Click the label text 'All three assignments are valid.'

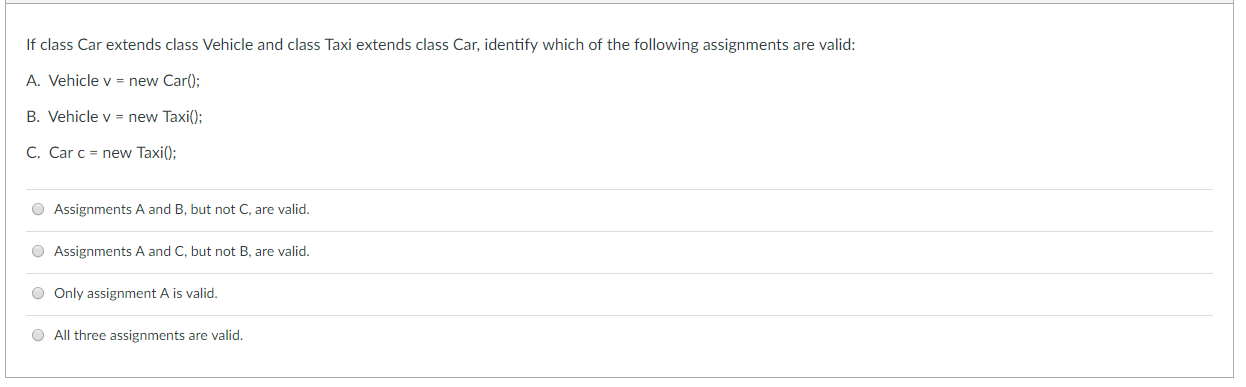click(x=148, y=336)
